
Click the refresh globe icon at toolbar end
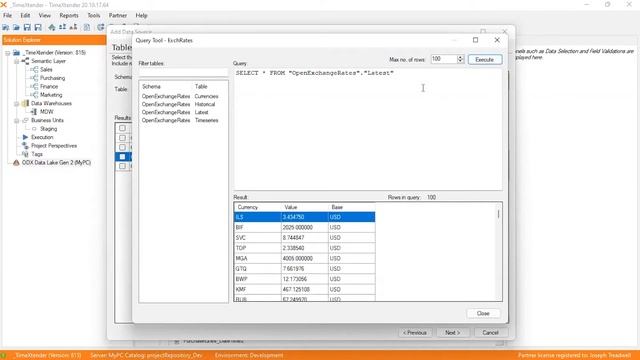[100, 27]
